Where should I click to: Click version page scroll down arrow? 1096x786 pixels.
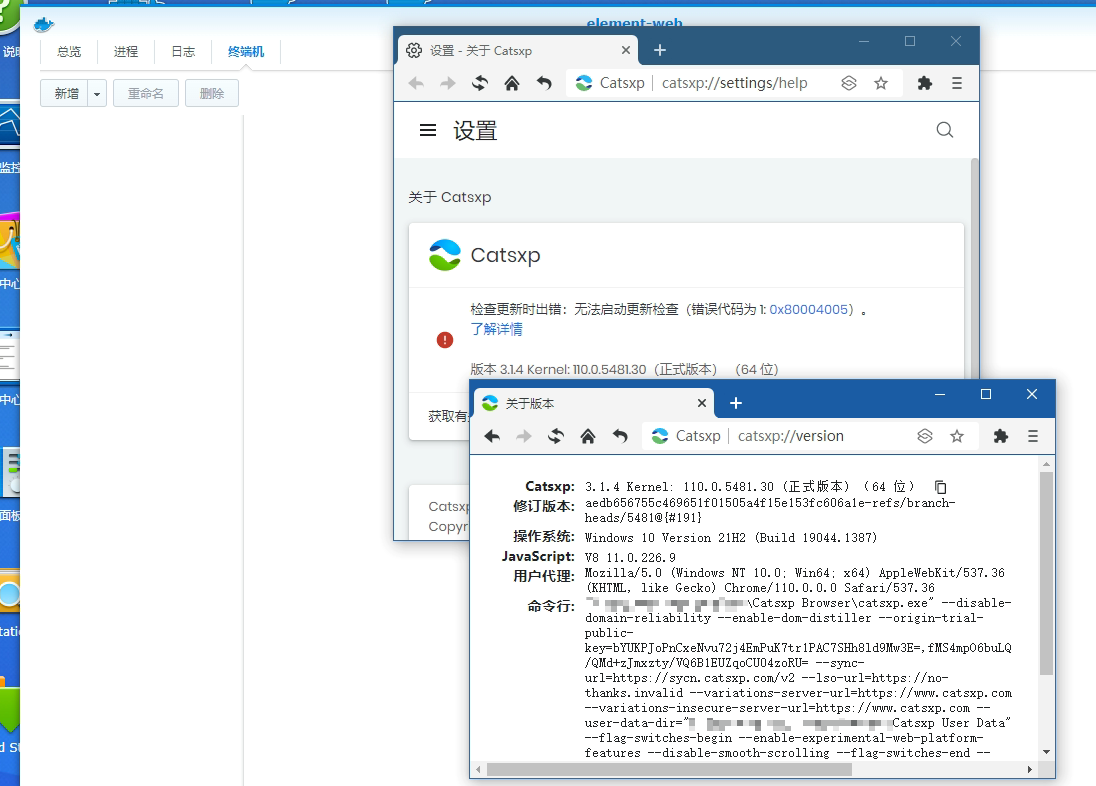[x=1046, y=752]
